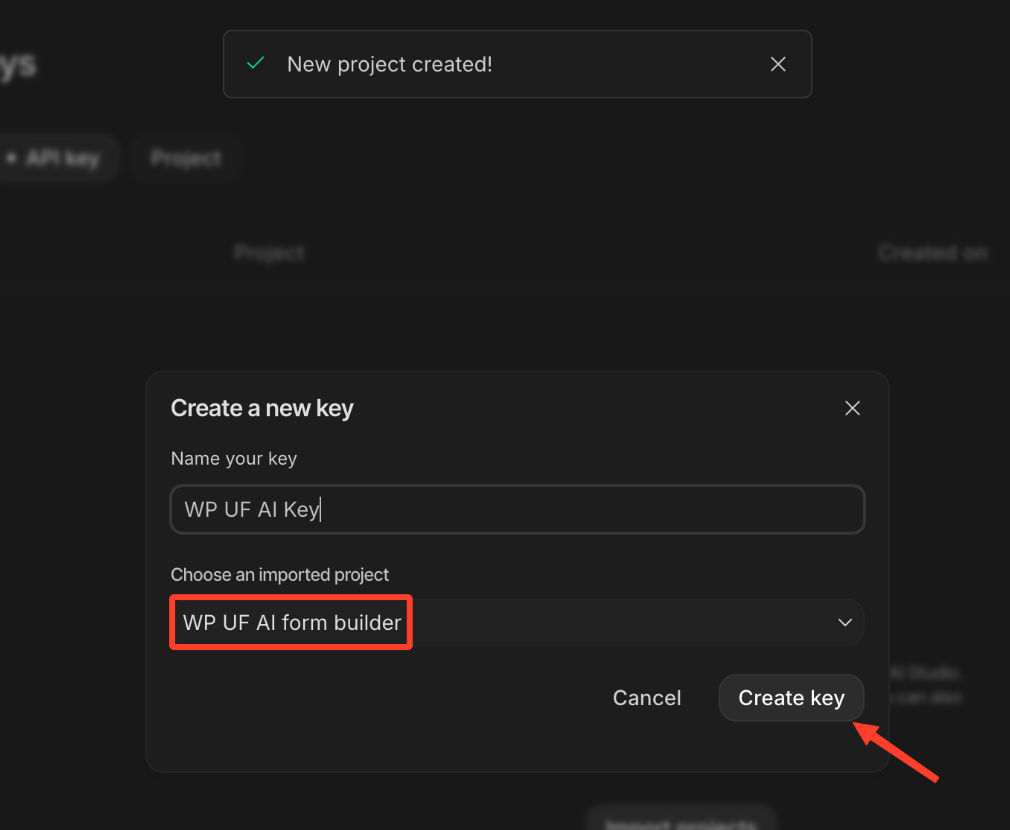Click the API Keys page heading
Screen dimensions: 1010x830
coord(18,65)
